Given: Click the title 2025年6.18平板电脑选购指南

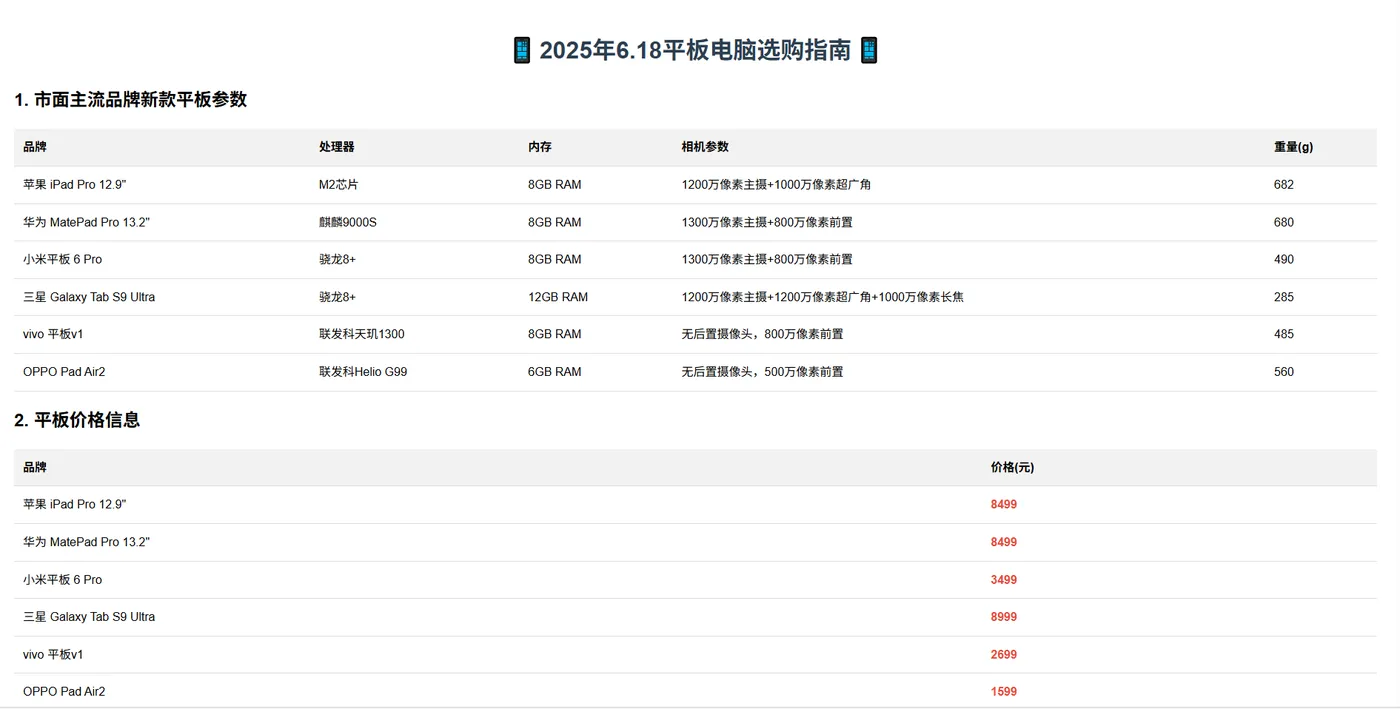Looking at the screenshot, I should (x=695, y=50).
